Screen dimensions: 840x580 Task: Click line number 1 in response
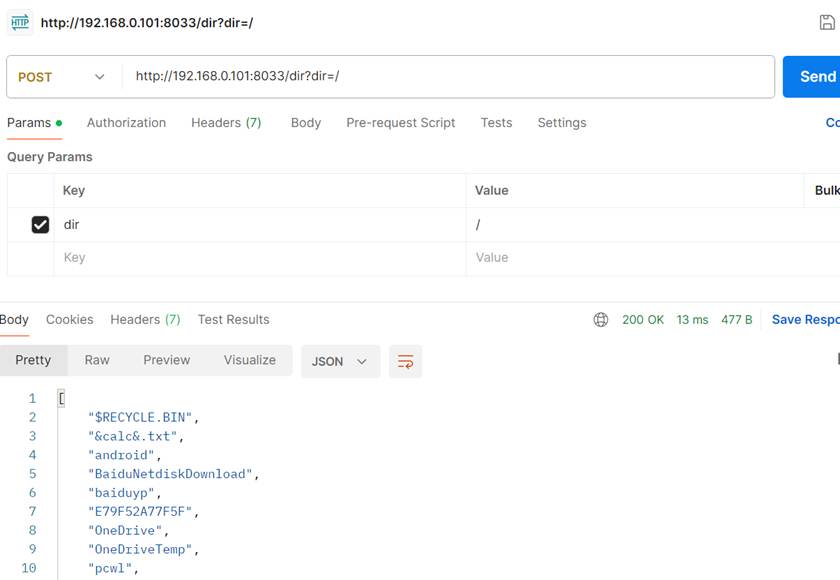(x=32, y=398)
